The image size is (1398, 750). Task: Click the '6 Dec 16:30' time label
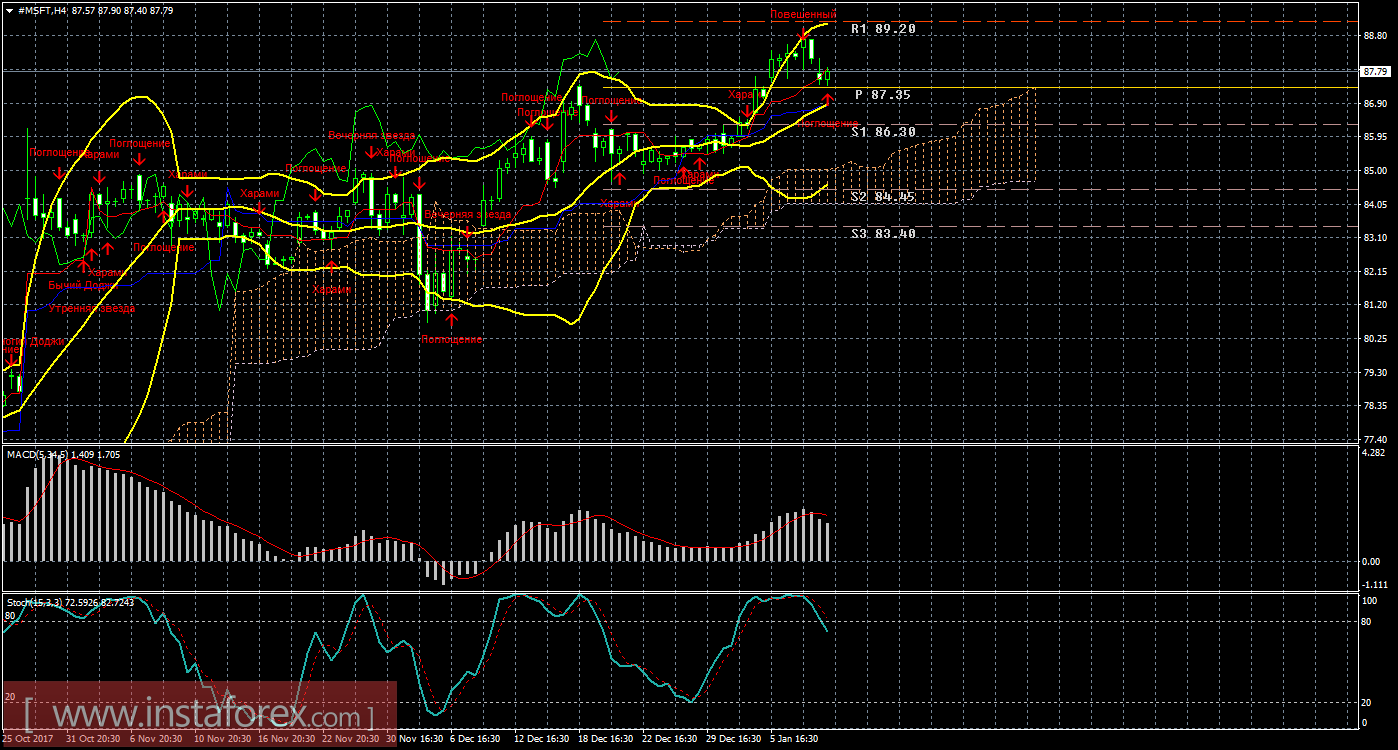point(475,739)
